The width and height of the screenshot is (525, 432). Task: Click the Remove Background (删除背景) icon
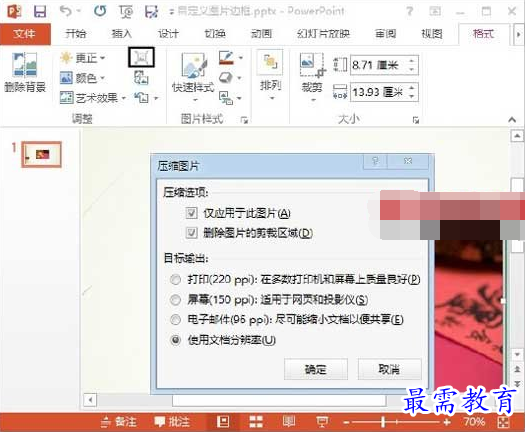(24, 65)
